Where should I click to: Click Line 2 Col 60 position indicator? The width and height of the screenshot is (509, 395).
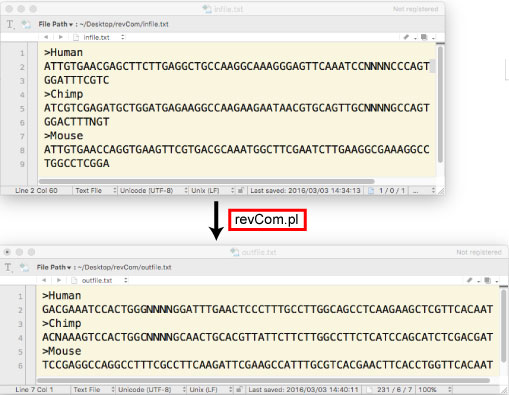36,191
